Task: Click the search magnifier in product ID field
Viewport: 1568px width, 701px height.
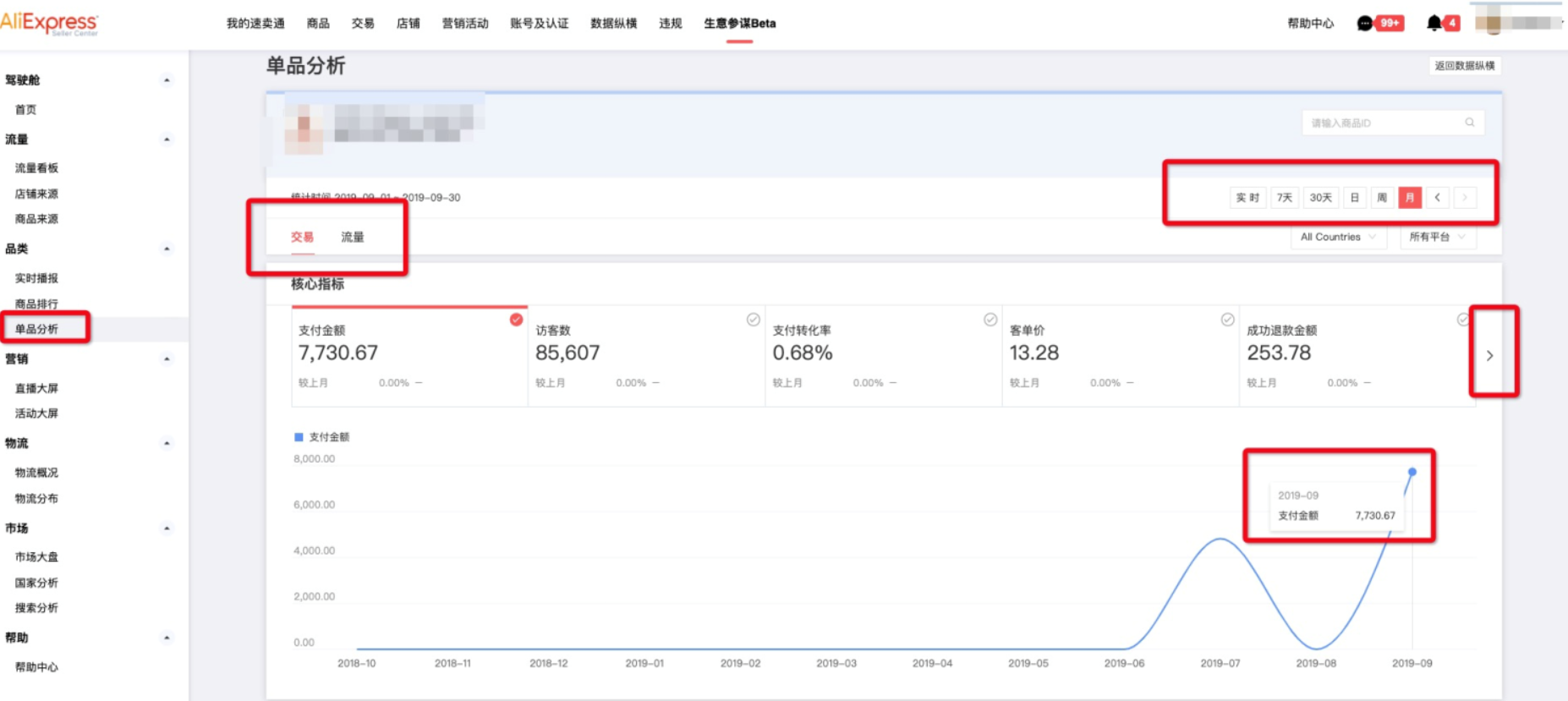Action: [x=1470, y=123]
